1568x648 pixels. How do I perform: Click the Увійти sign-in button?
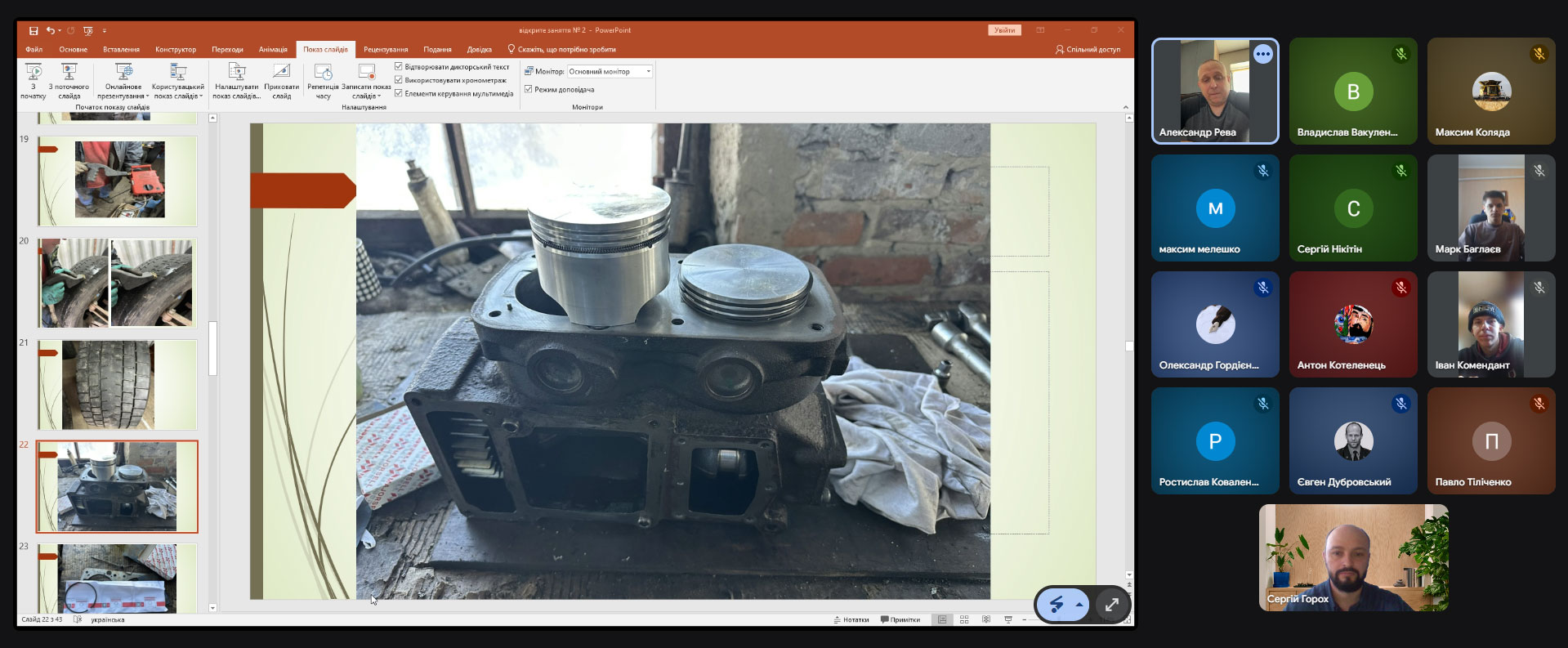1004,30
